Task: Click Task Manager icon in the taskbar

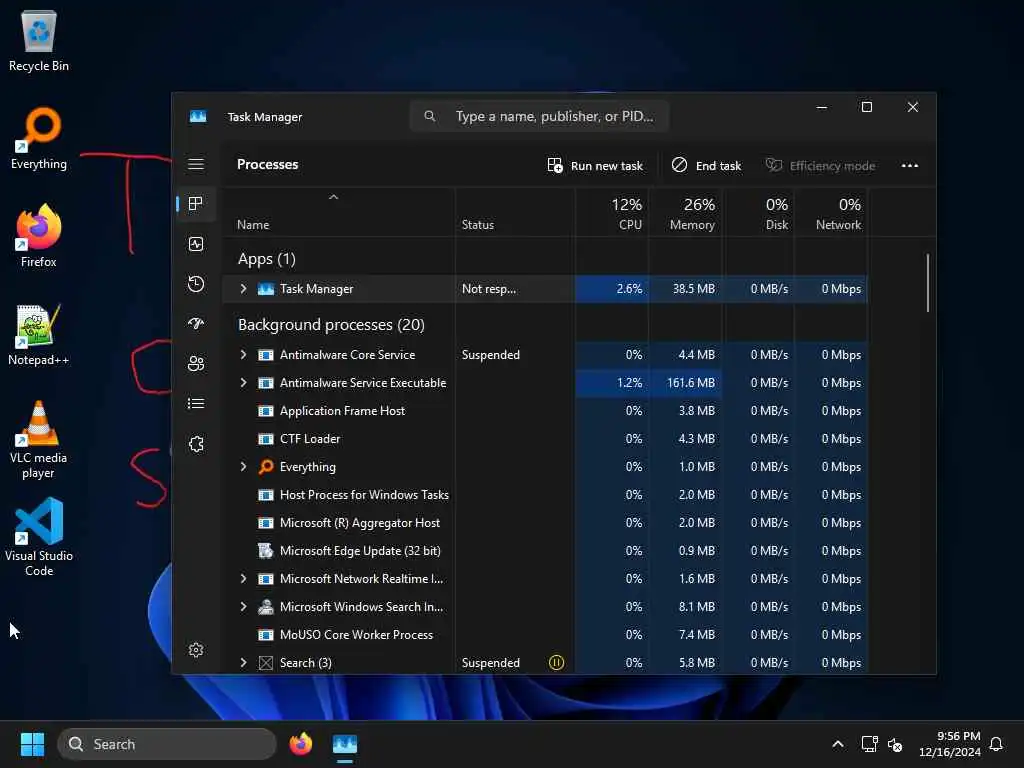Action: pyautogui.click(x=345, y=744)
